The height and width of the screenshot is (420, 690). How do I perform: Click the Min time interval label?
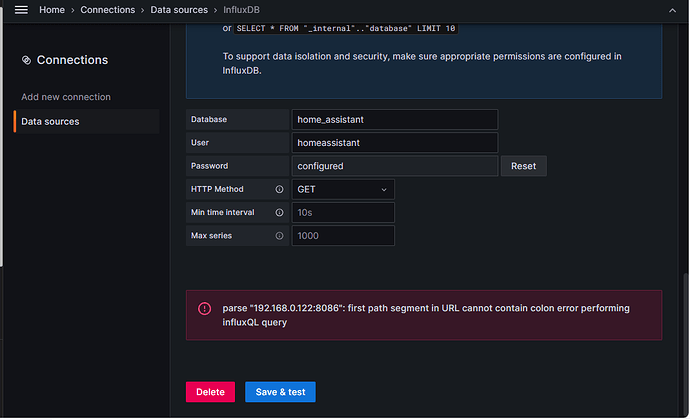point(223,213)
